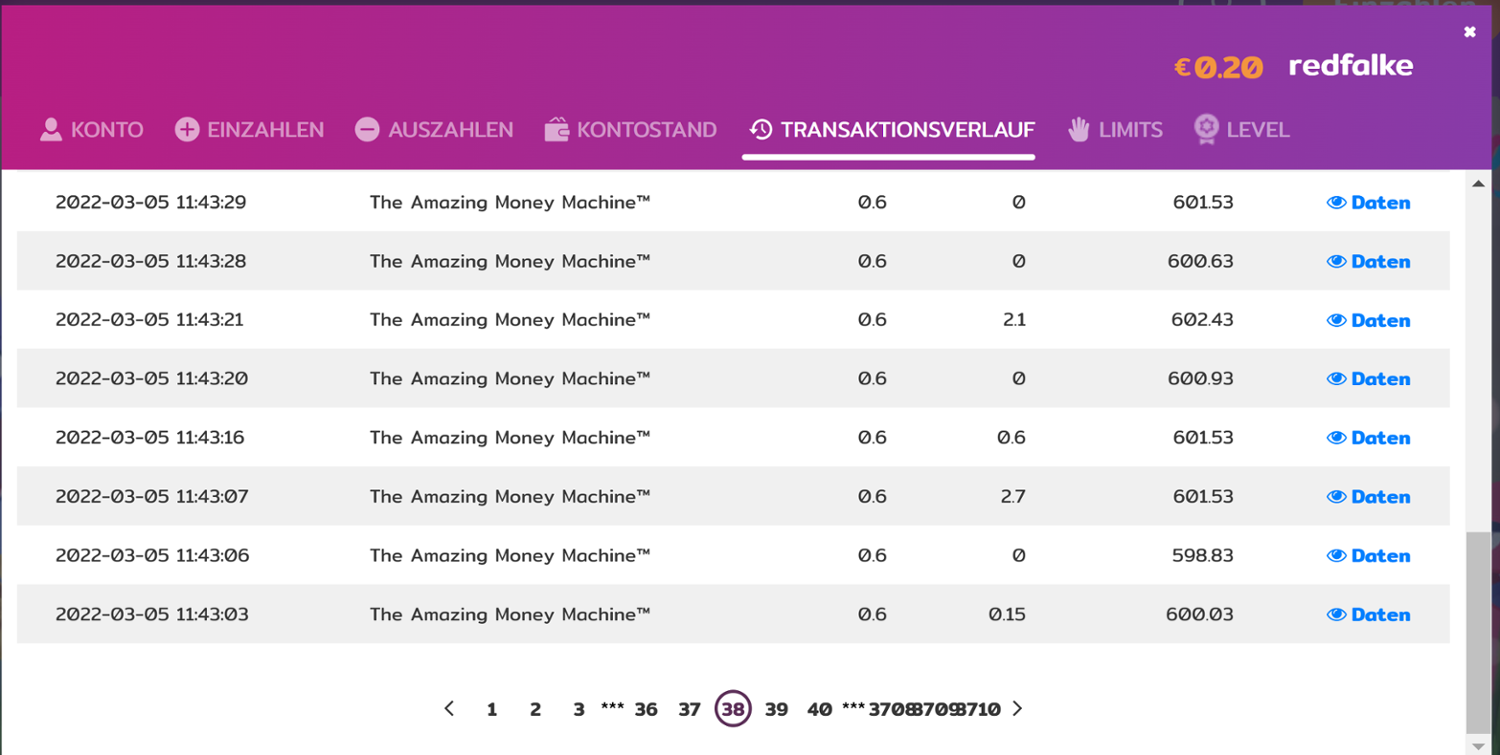1500x755 pixels.
Task: Click the Transaktionsverlauf history clock icon
Action: pos(761,130)
